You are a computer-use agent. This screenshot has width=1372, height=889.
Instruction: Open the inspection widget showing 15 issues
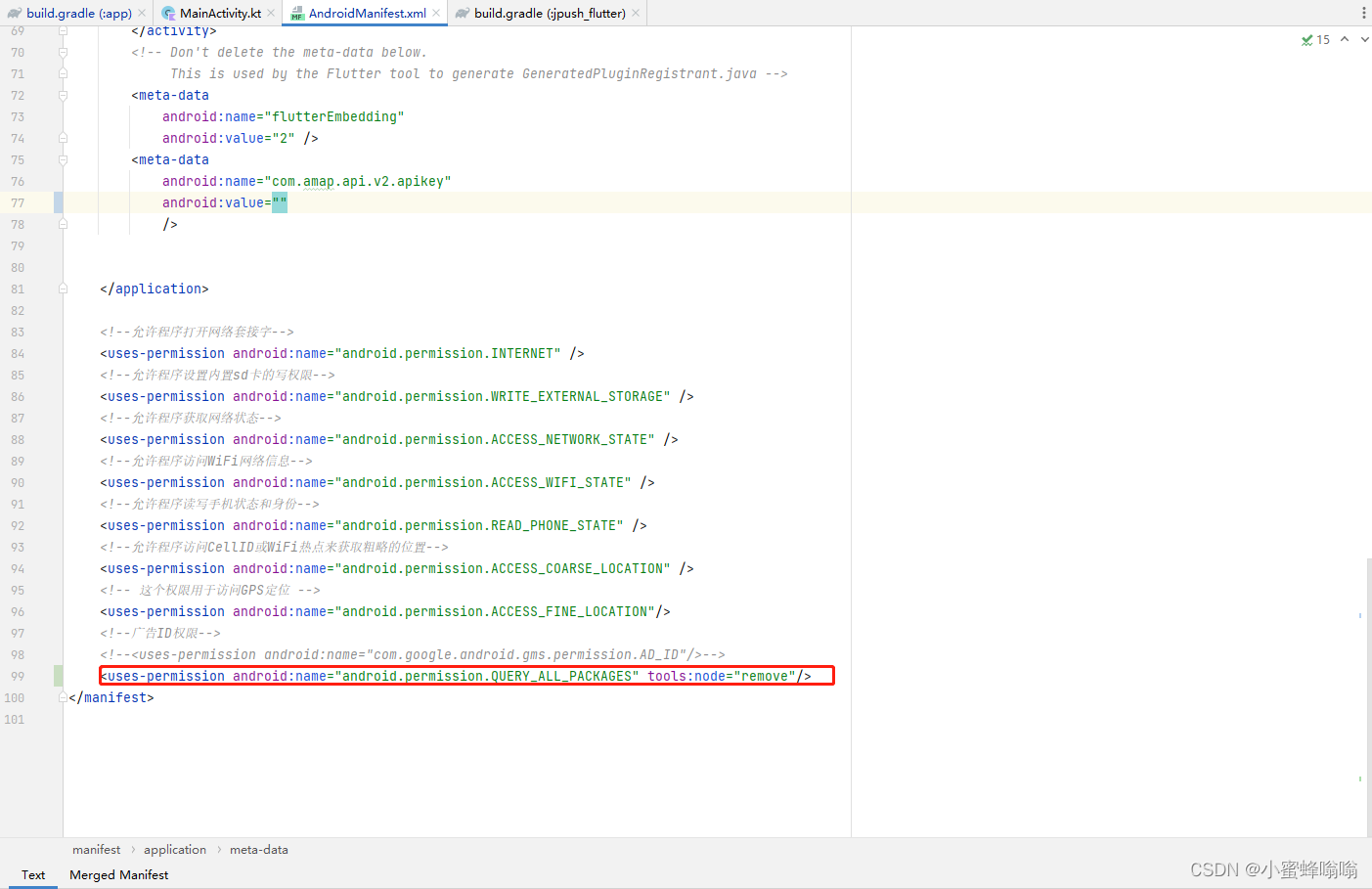(1315, 40)
